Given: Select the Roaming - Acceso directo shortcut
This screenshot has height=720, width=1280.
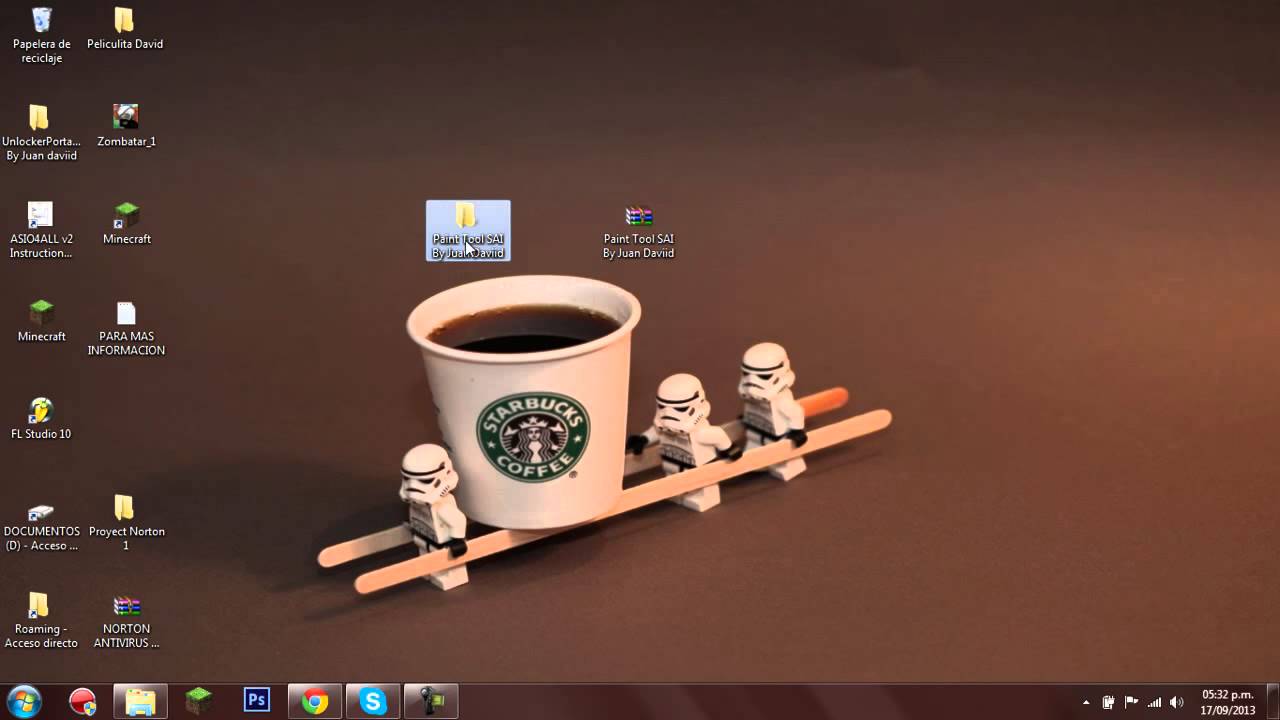Looking at the screenshot, I should 41,621.
